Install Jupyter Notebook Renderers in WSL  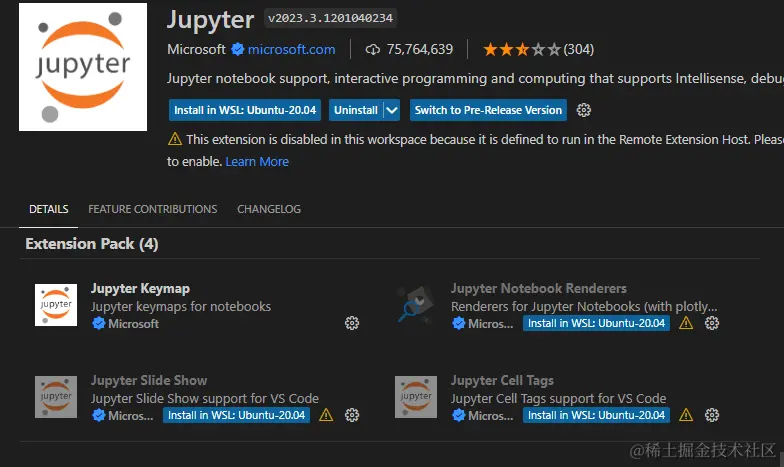pos(596,323)
